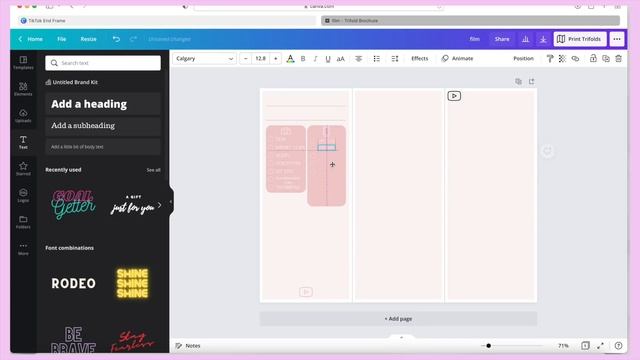Image resolution: width=640 pixels, height=360 pixels.
Task: Open the Effects panel
Action: click(x=420, y=59)
